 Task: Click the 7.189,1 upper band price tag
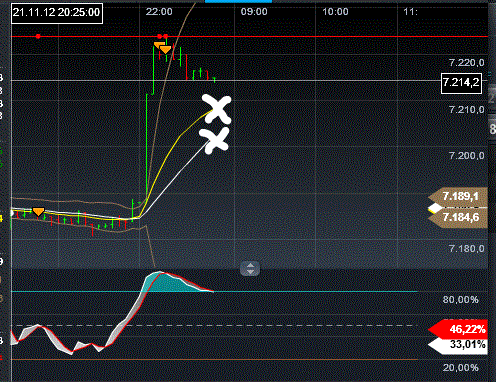458,196
